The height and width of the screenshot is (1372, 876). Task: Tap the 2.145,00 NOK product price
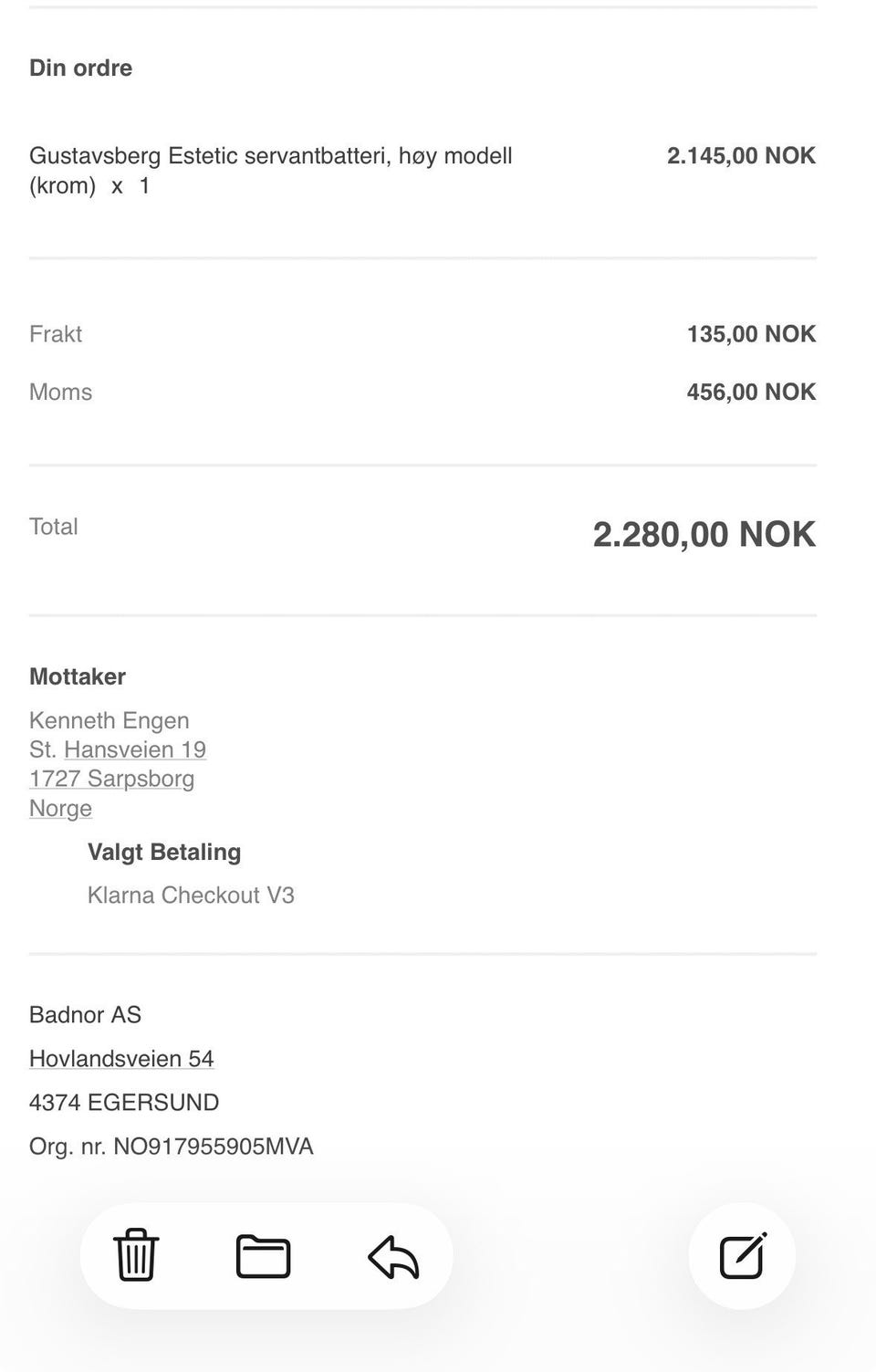click(741, 155)
